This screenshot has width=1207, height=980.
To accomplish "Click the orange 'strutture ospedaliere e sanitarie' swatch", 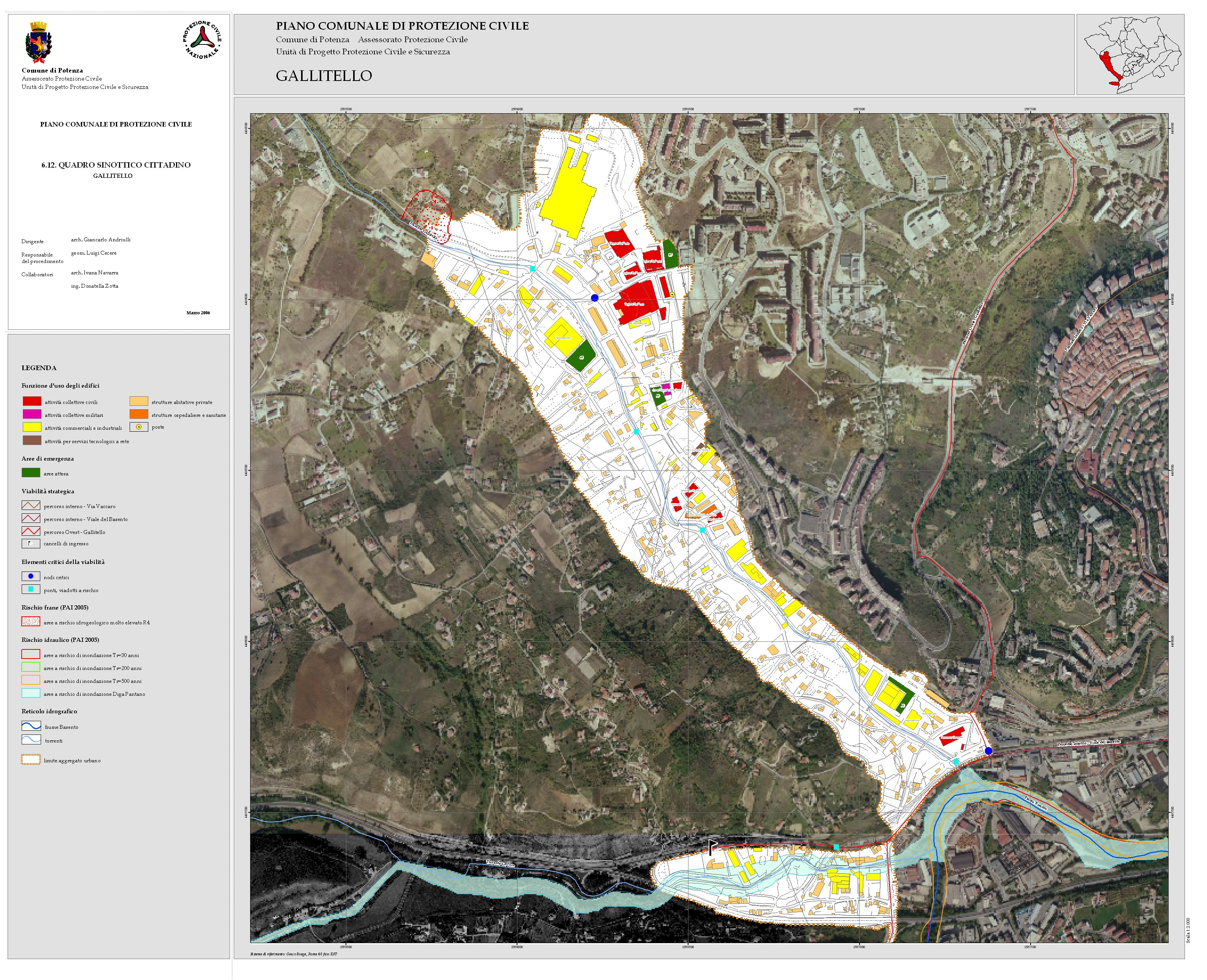I will pos(138,414).
